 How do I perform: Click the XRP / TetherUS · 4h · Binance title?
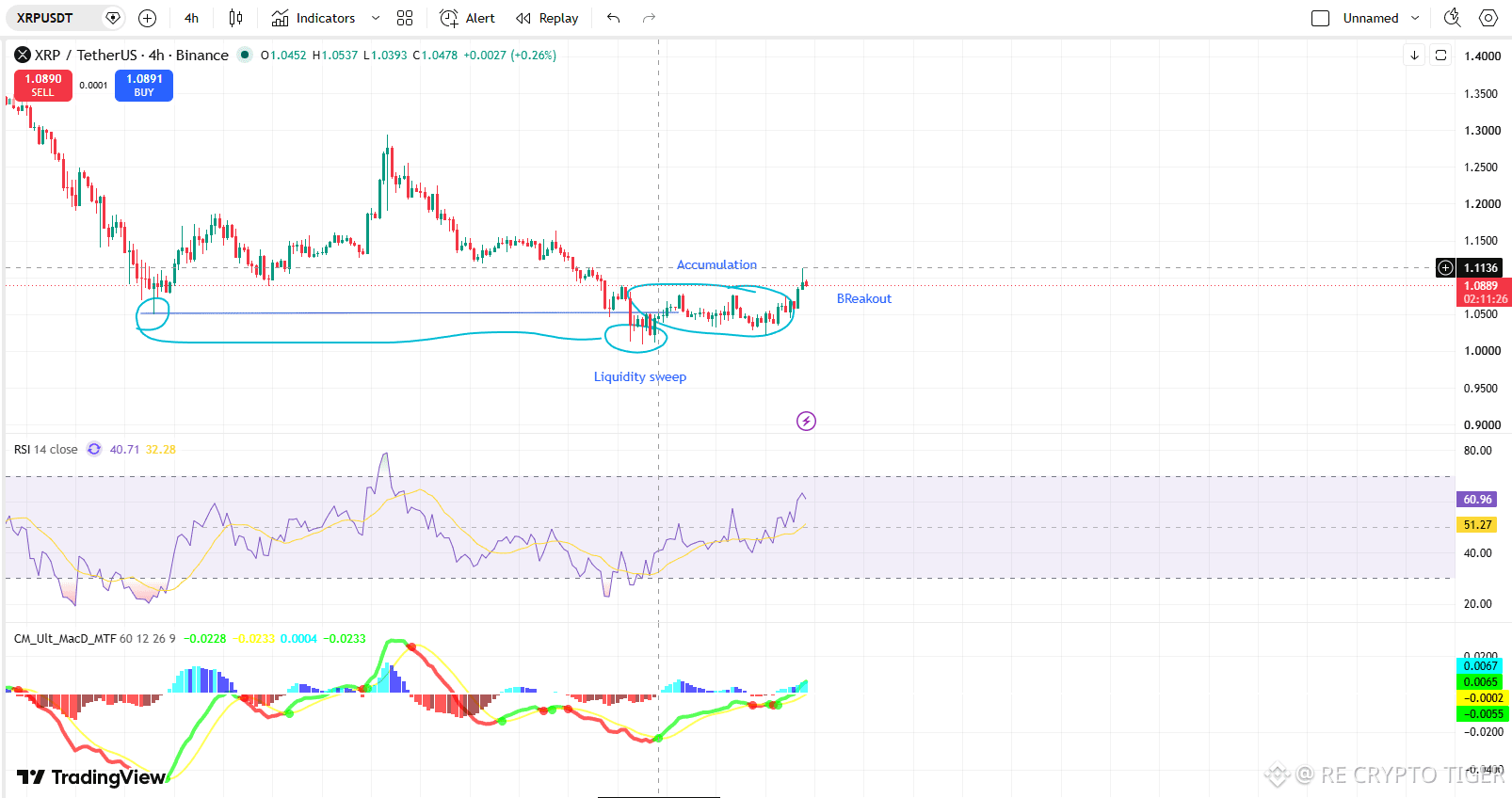(x=132, y=55)
